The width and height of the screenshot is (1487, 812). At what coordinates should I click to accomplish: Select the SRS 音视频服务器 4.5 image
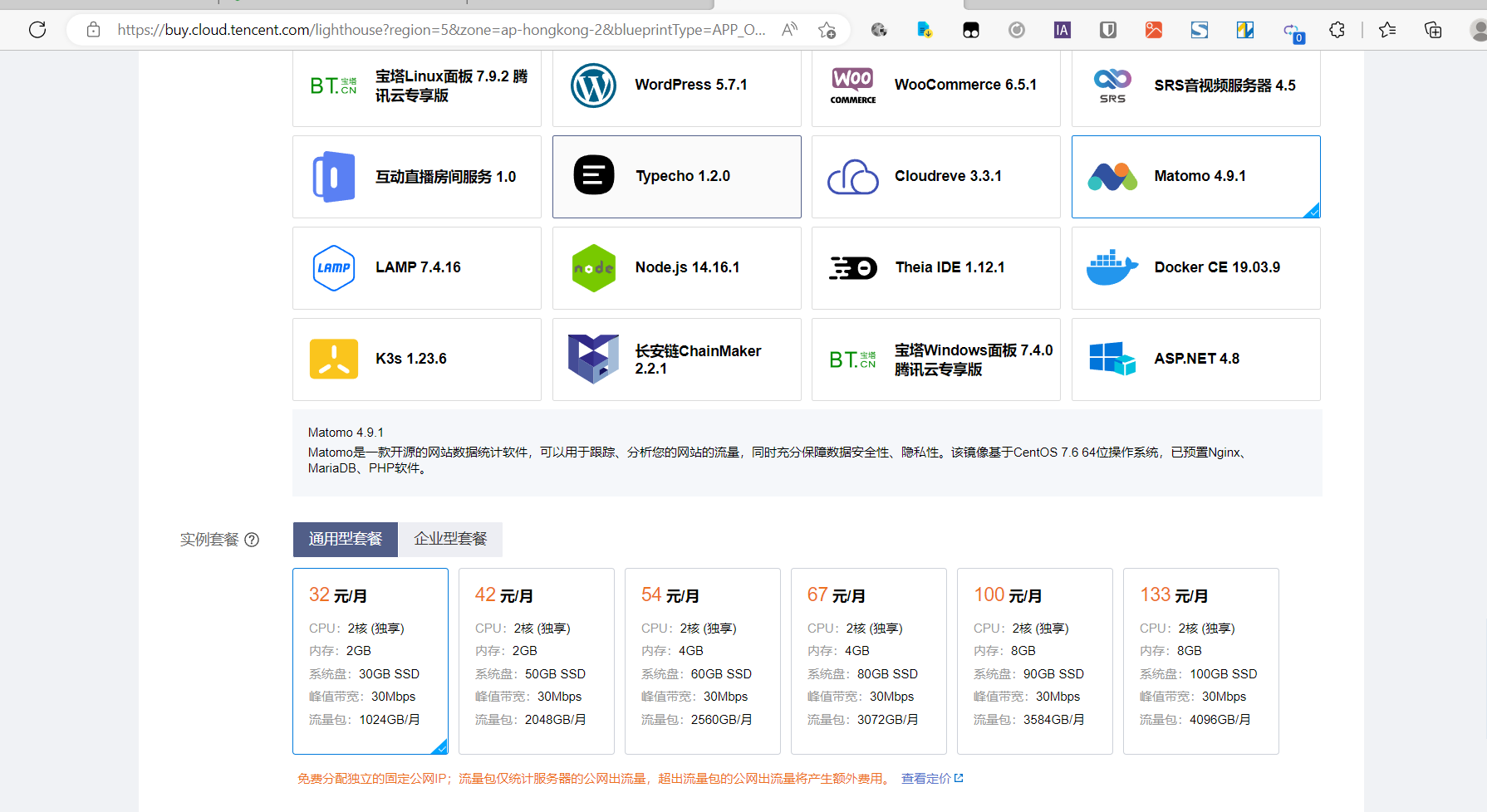click(x=1195, y=84)
